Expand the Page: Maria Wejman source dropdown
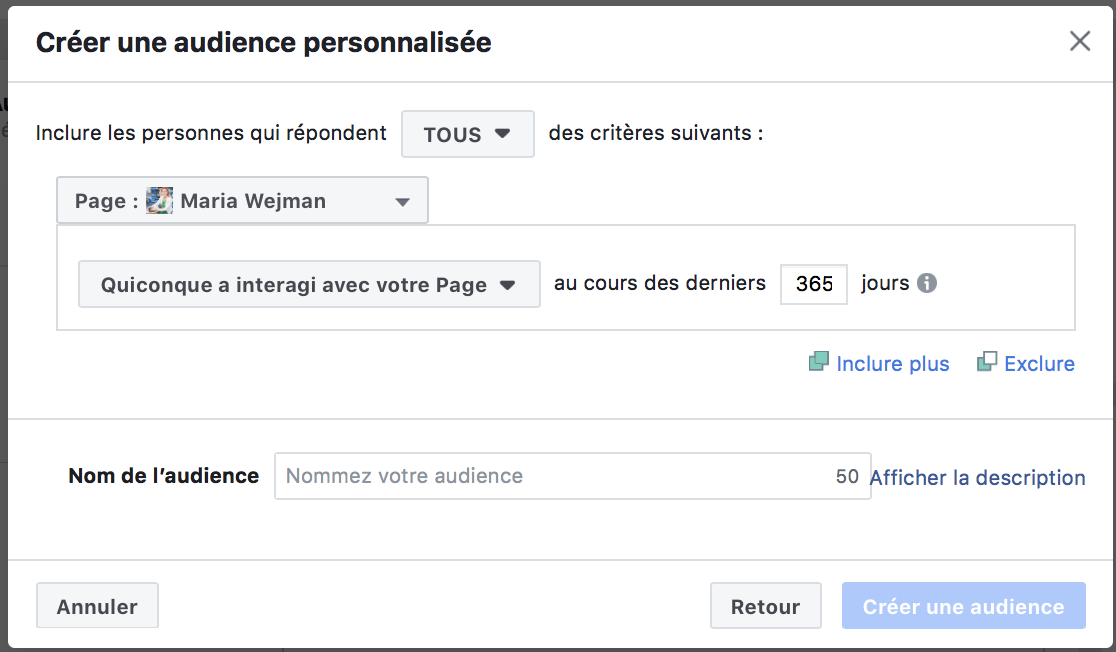The image size is (1116, 652). (x=242, y=201)
